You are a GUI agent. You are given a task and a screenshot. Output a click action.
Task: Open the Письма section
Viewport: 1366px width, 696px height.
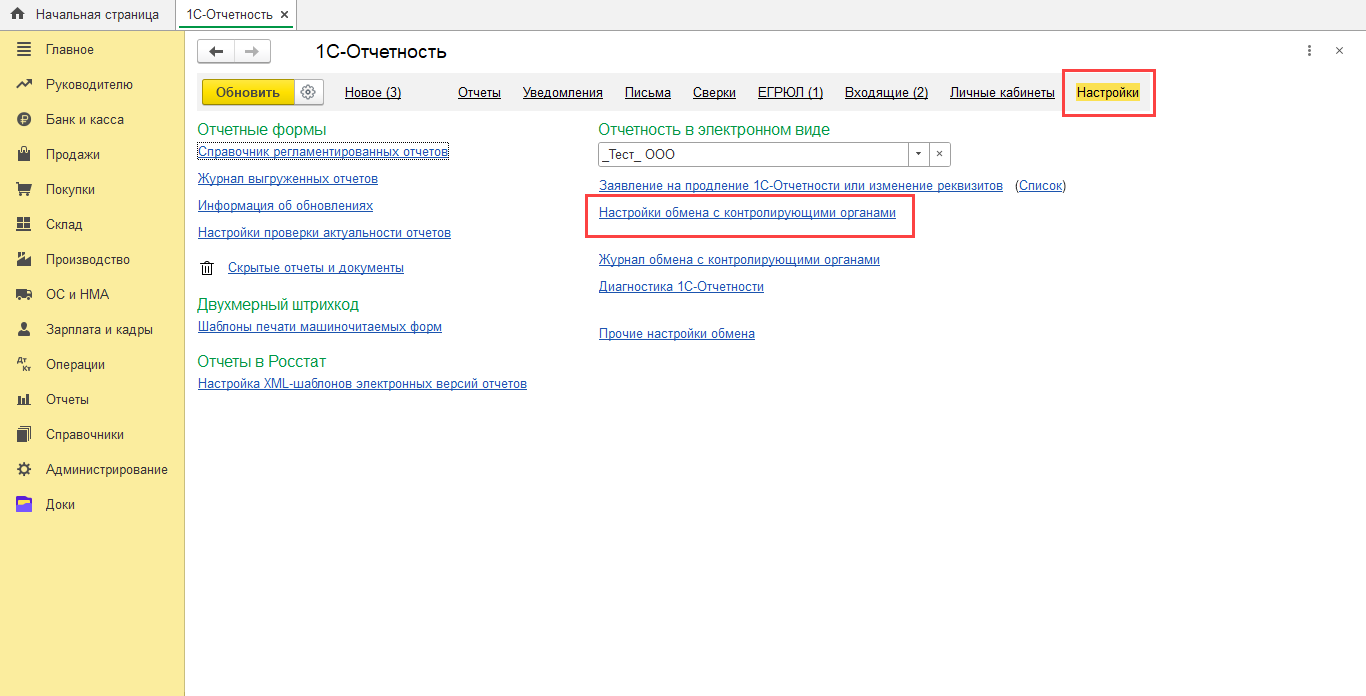tap(648, 93)
